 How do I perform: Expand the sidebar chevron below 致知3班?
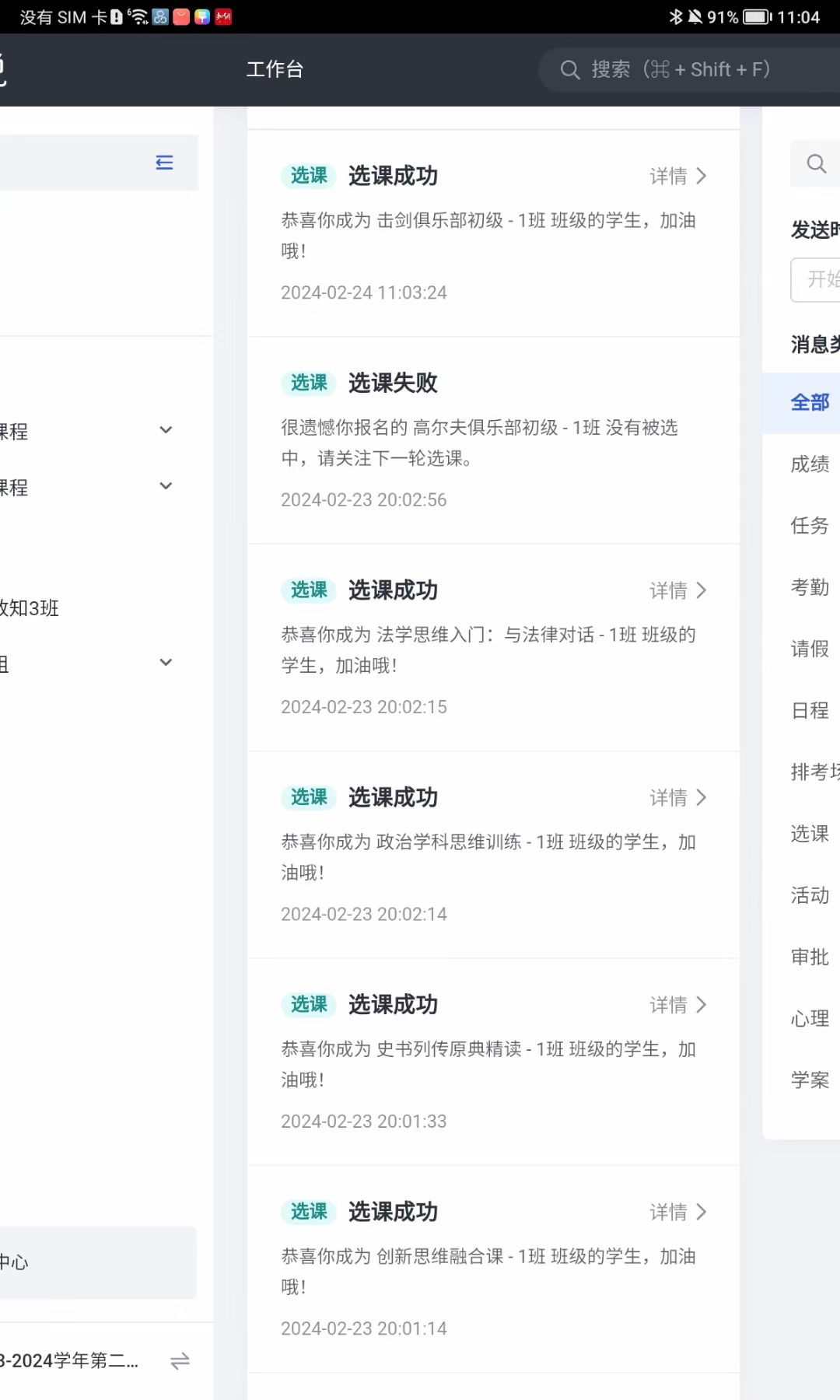tap(166, 663)
